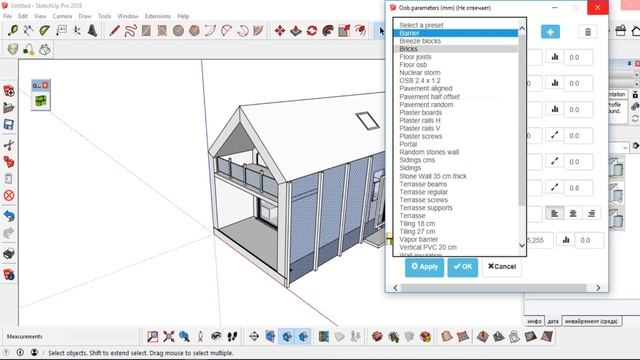640x360 pixels.
Task: Select the Pie arc tool
Action: coord(258,31)
